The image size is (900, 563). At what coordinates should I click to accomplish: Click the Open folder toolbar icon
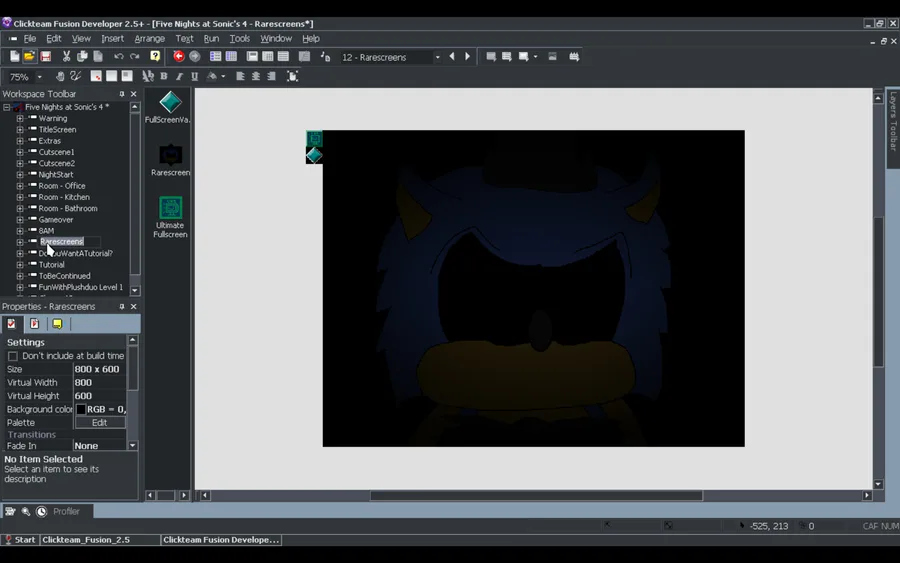(29, 56)
